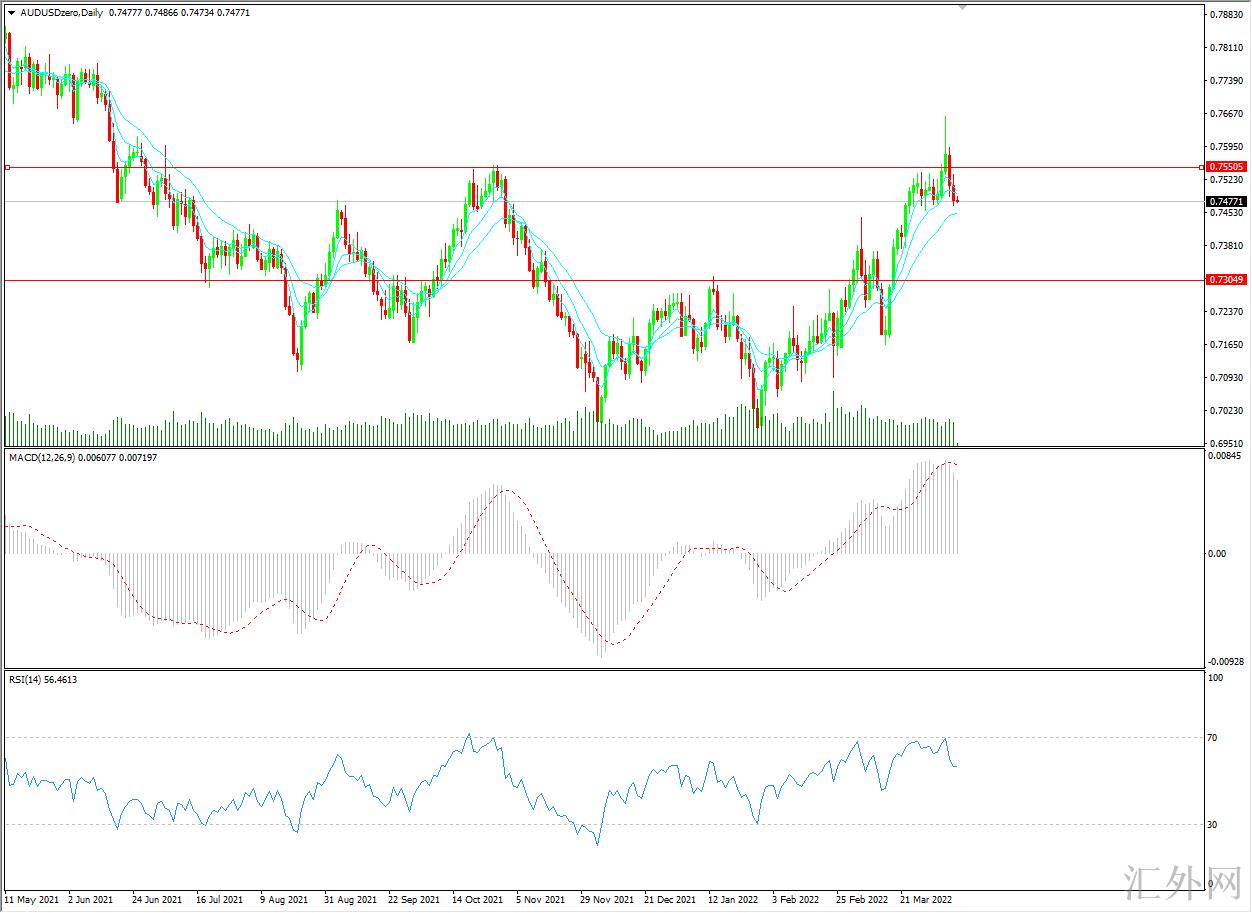Click the gray chart shift triangle marker

[x=962, y=7]
